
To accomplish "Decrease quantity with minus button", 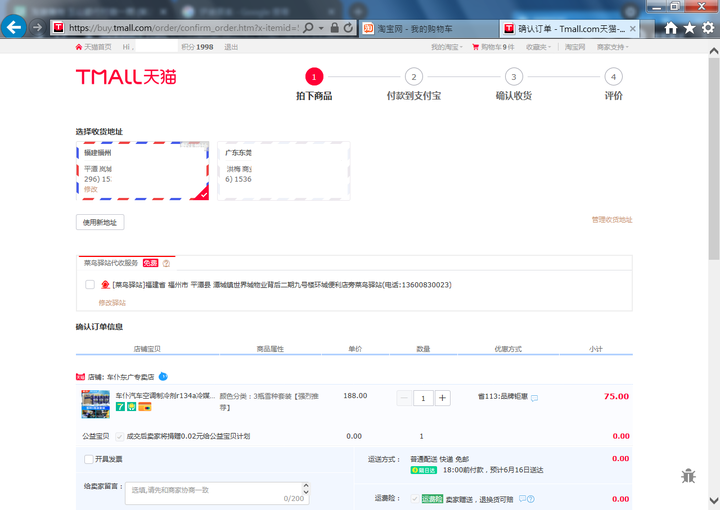I will [404, 398].
